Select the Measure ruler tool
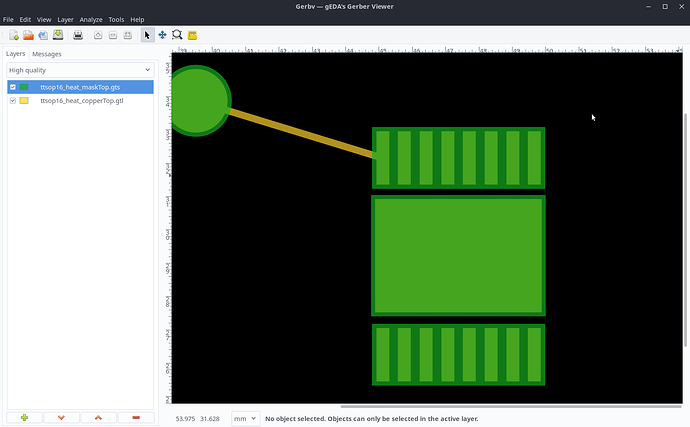Screen dimensions: 690x427 [192, 35]
